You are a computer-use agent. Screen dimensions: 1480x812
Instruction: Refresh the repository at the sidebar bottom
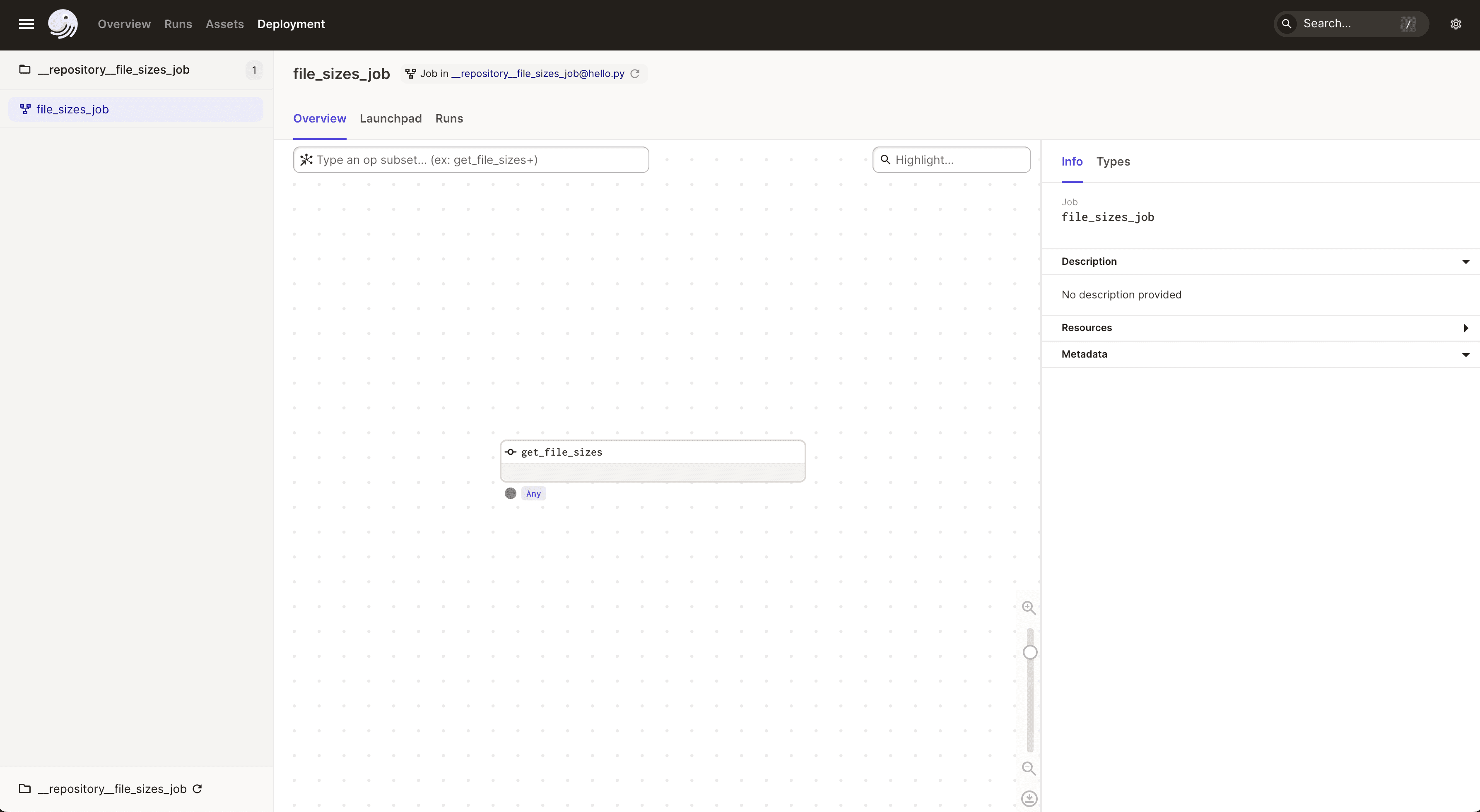click(x=197, y=788)
